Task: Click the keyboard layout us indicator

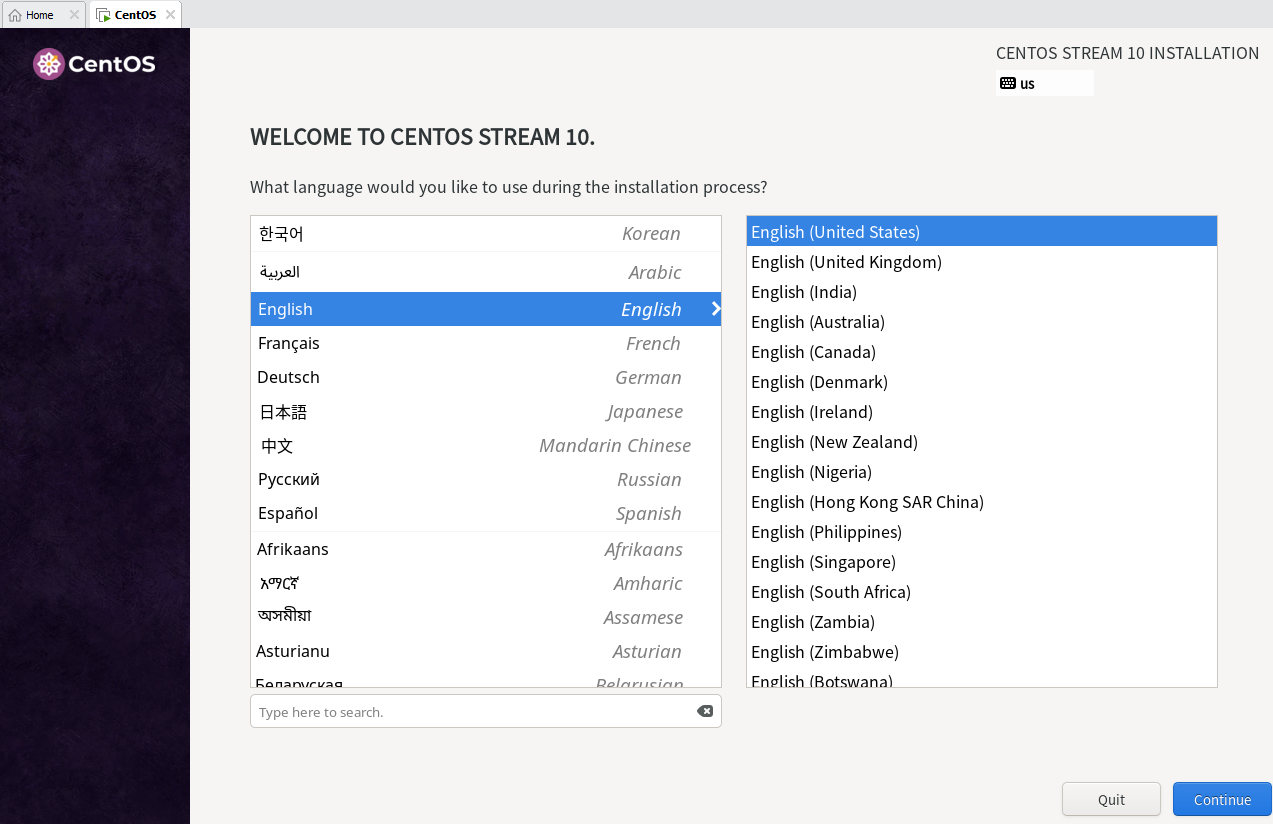Action: (1045, 83)
